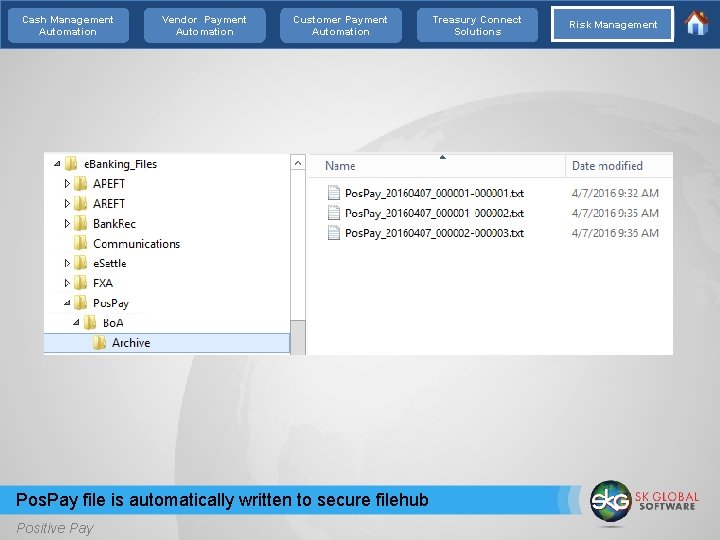Click the folder tree scrollbar thumb
The width and height of the screenshot is (720, 540).
(298, 337)
